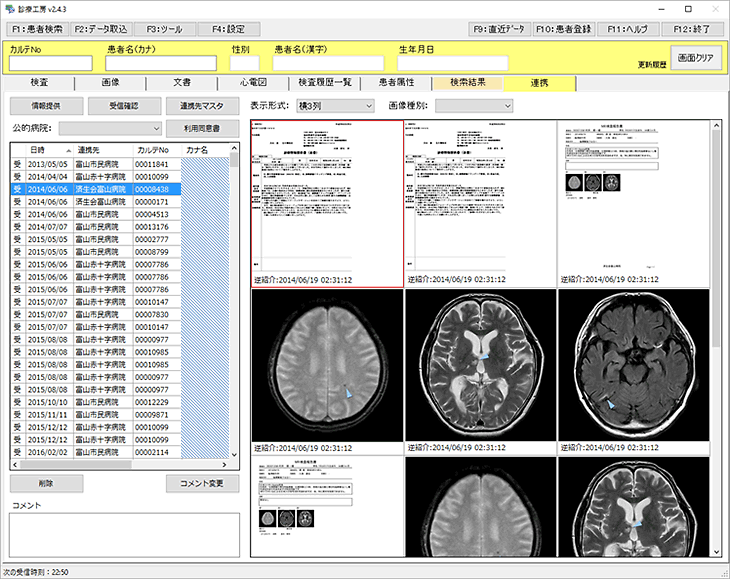Click the list's horizontal scrollbar right arrow

[224, 465]
